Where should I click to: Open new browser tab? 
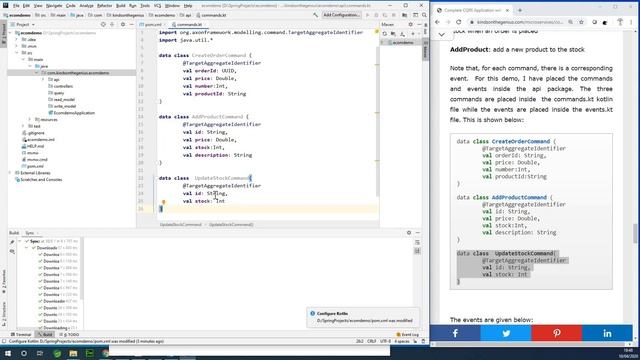click(x=520, y=10)
